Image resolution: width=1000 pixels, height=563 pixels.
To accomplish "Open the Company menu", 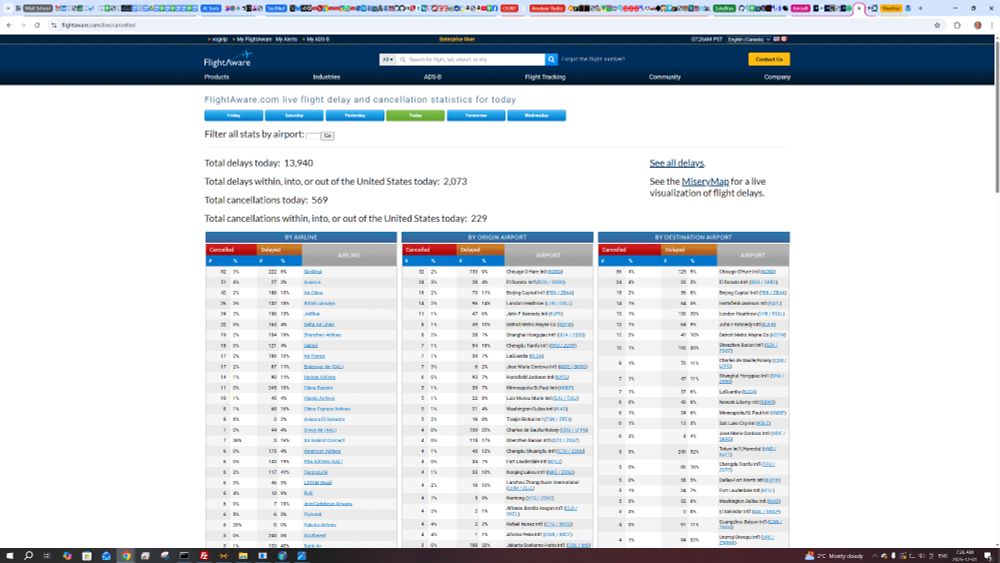I will (x=777, y=77).
